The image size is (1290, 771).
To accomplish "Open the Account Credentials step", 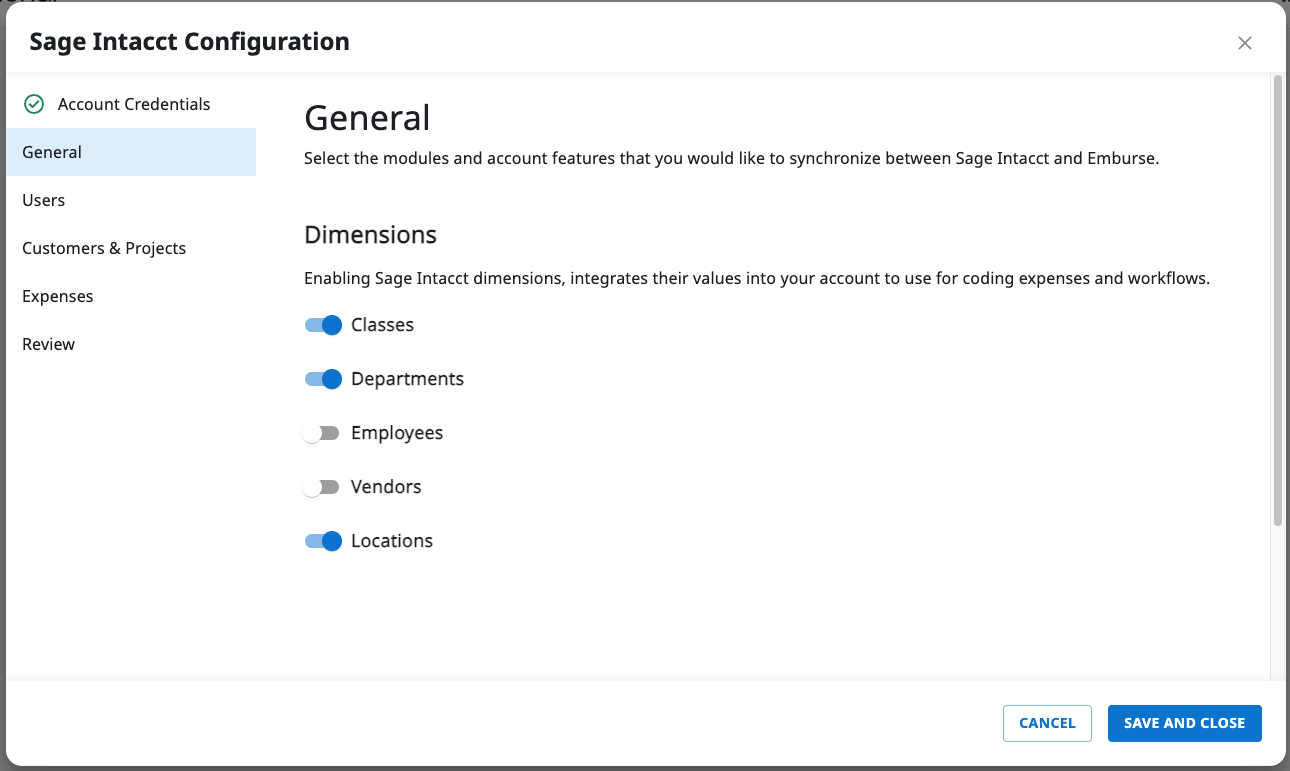I will 131,104.
